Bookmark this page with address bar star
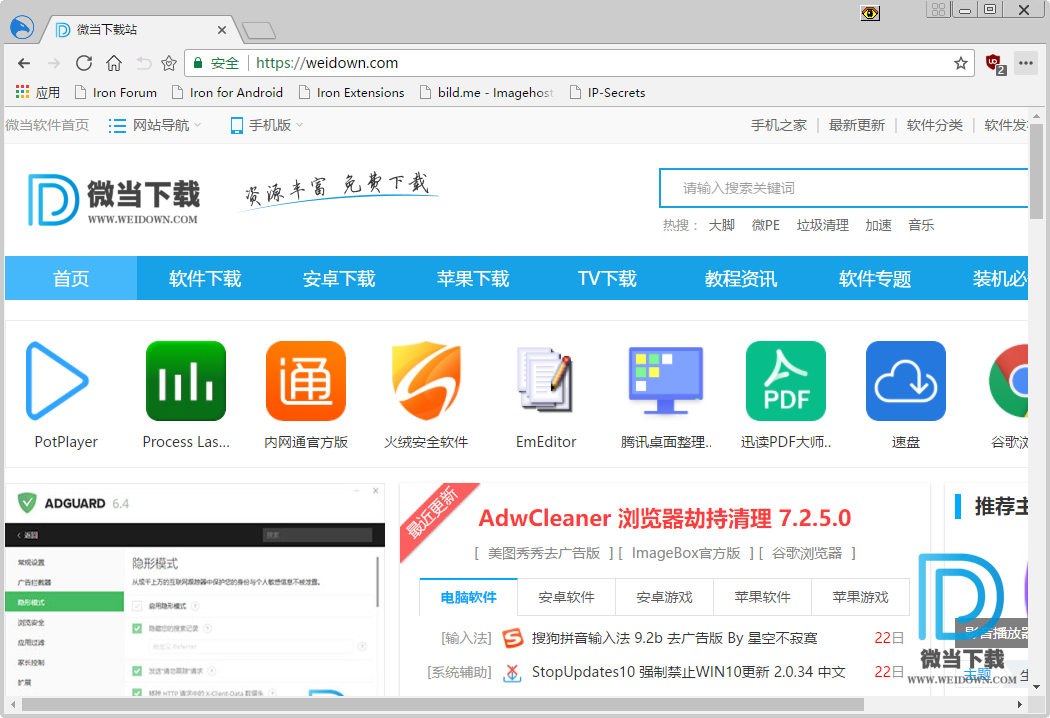 pyautogui.click(x=960, y=63)
